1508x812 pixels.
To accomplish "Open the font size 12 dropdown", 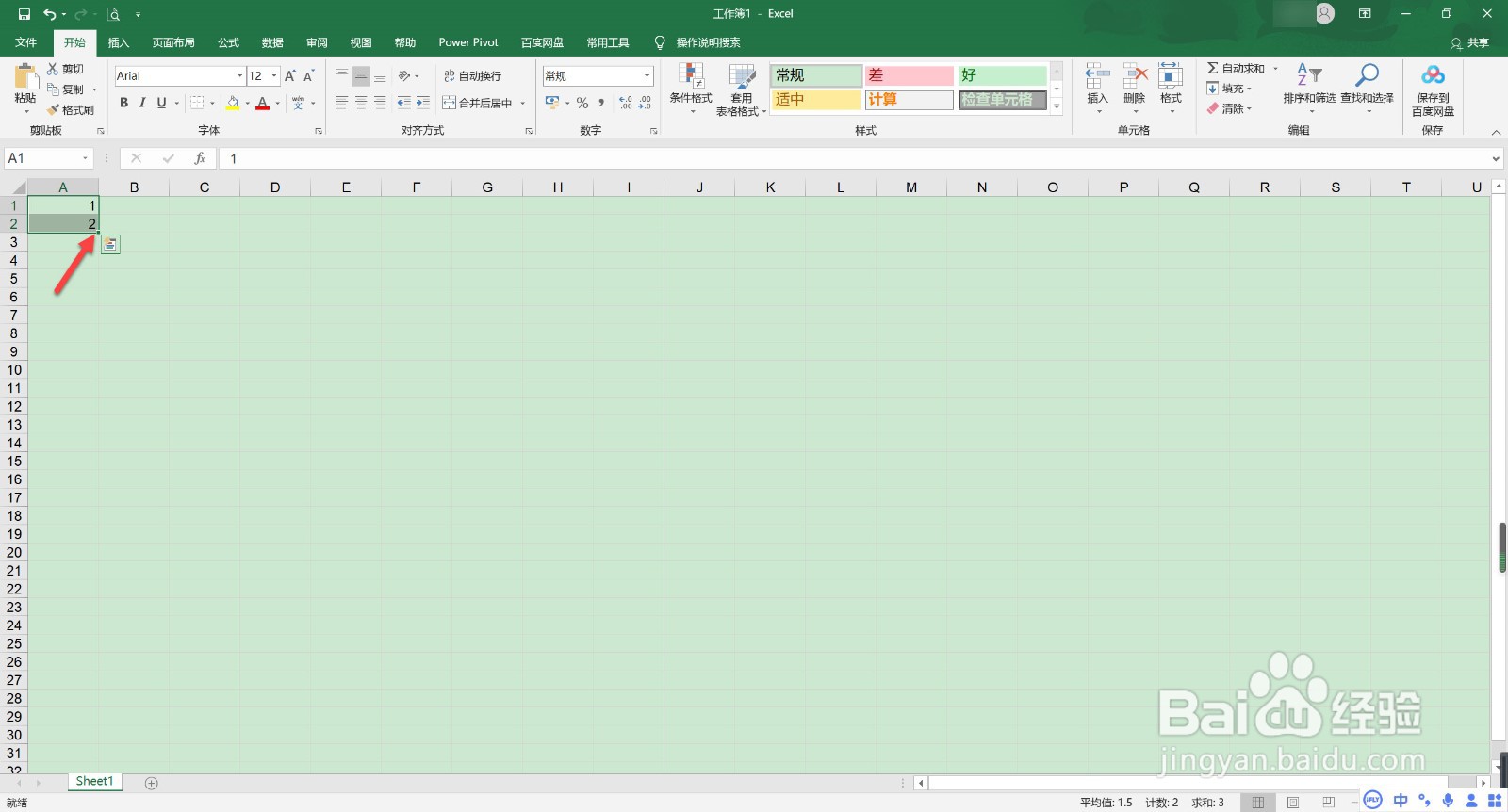I will pos(274,76).
